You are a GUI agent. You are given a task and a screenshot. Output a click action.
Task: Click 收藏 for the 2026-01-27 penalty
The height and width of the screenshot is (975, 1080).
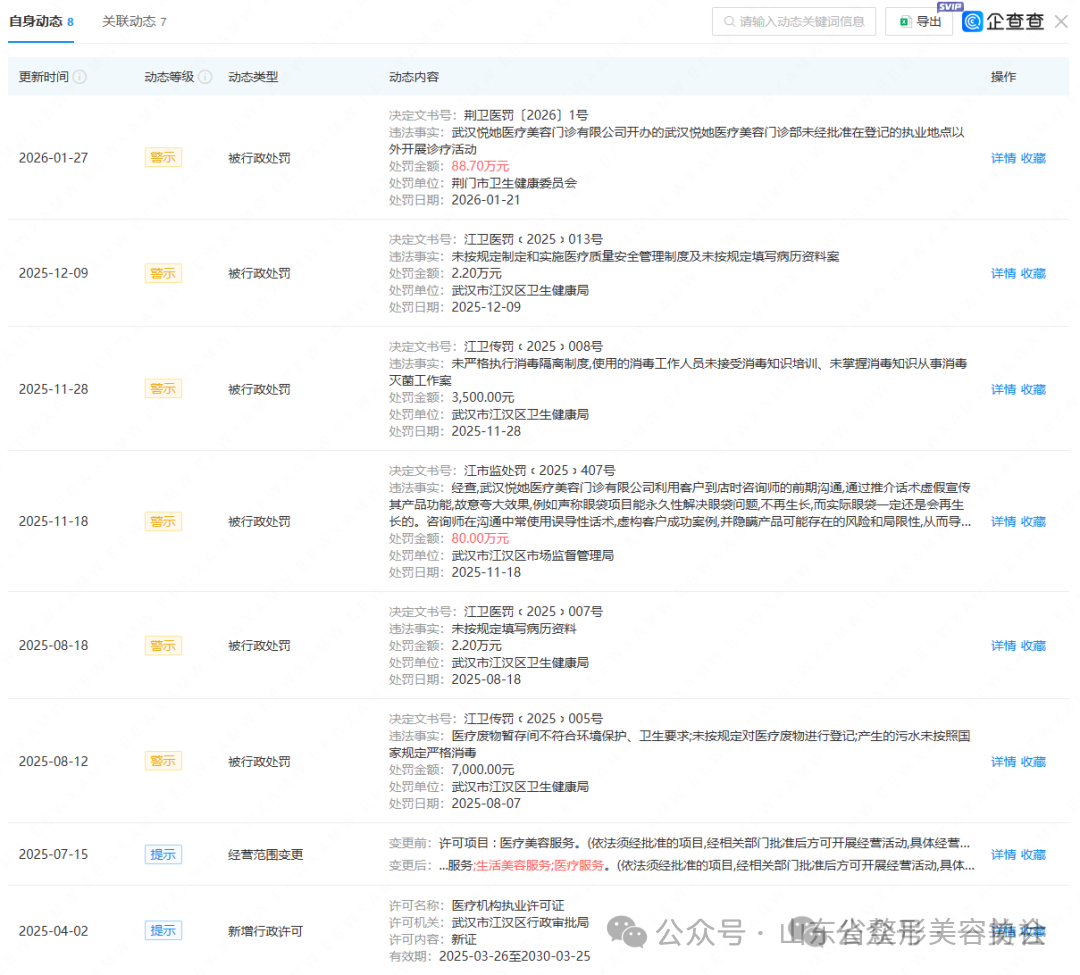(x=1033, y=158)
